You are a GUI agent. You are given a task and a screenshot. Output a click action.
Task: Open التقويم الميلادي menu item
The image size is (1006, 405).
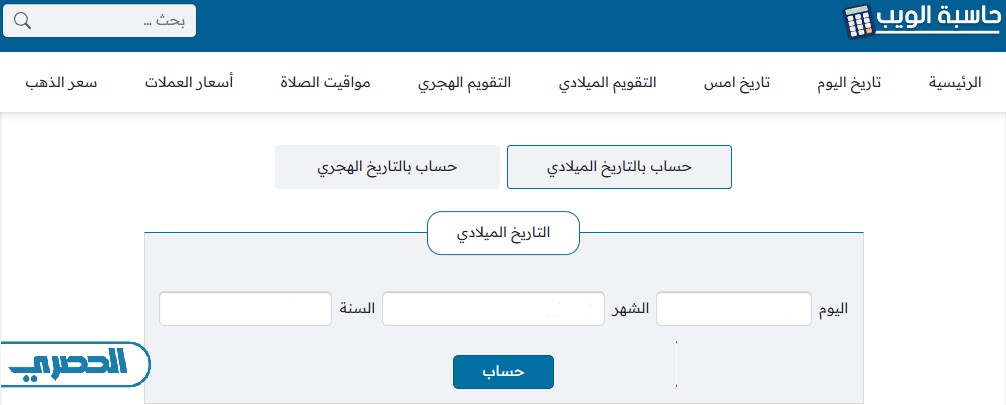pos(608,83)
